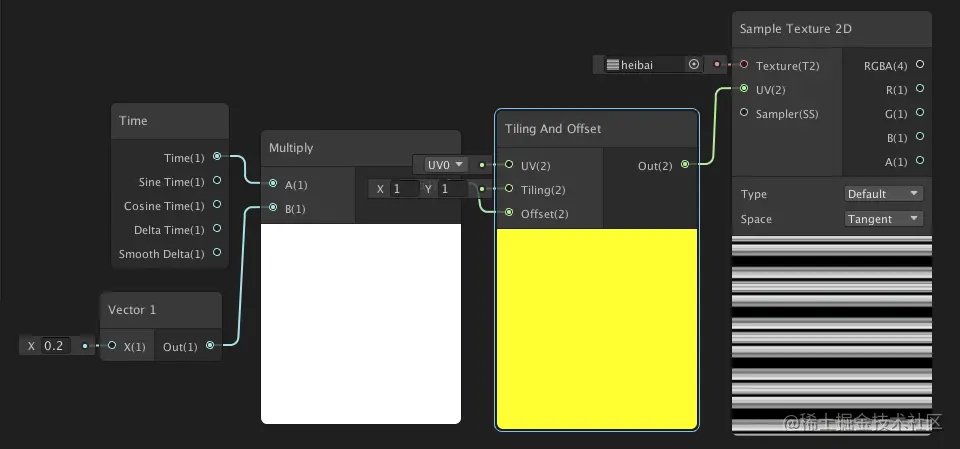
Task: Select the Time node title bar
Action: pyautogui.click(x=170, y=121)
